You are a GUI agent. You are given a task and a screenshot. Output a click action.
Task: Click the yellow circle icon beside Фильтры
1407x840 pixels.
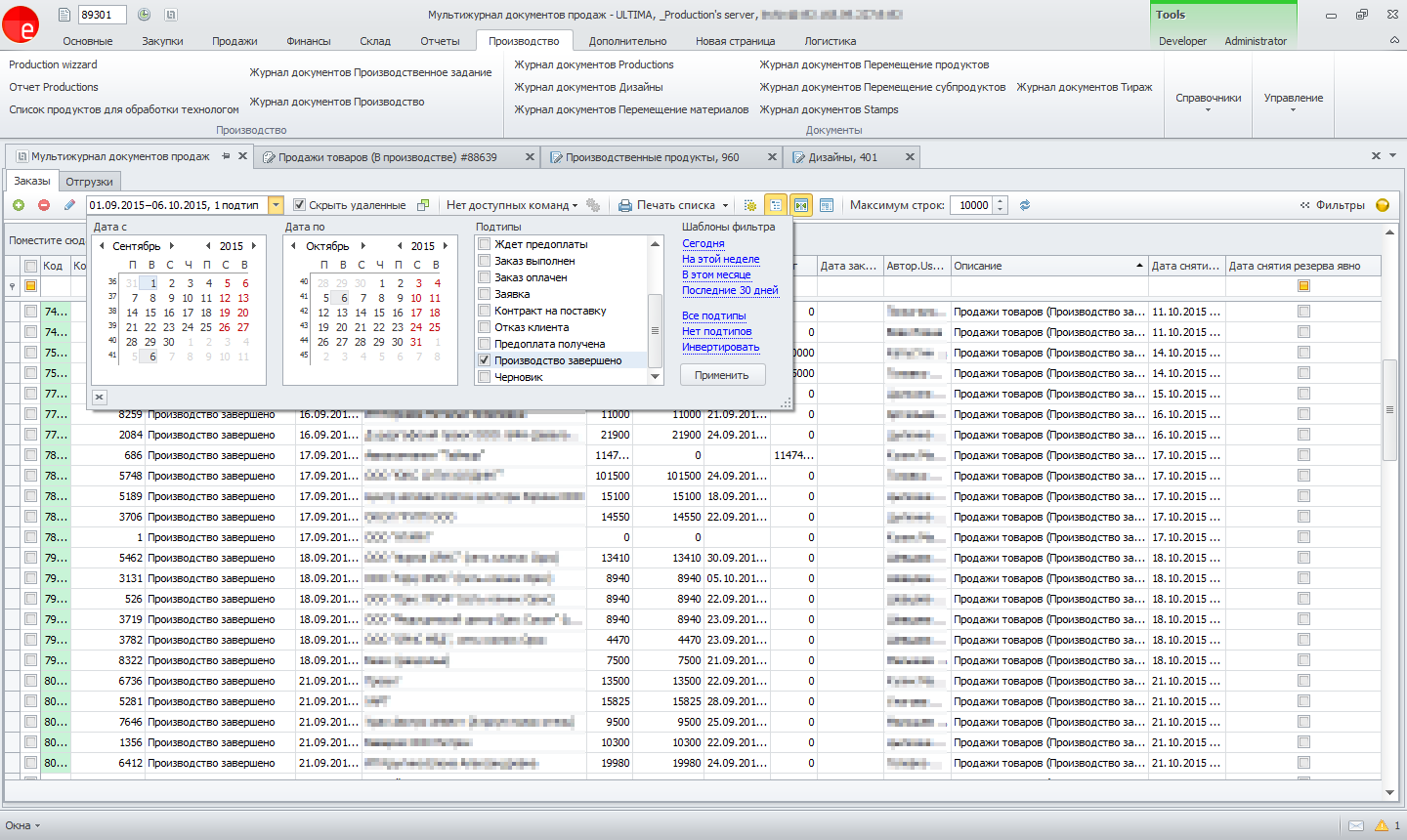[1383, 205]
